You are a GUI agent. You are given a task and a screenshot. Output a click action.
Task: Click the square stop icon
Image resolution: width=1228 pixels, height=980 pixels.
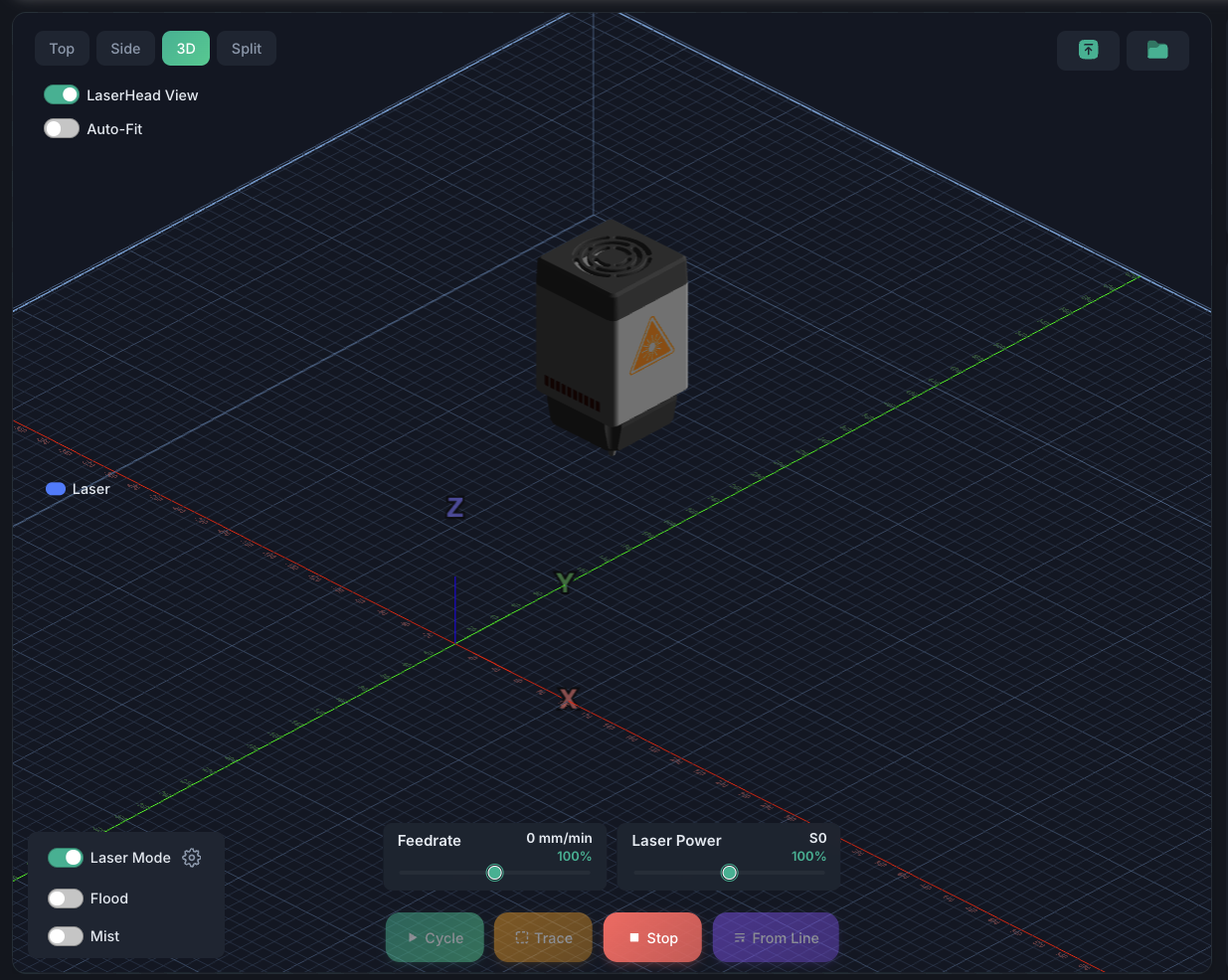pyautogui.click(x=634, y=937)
